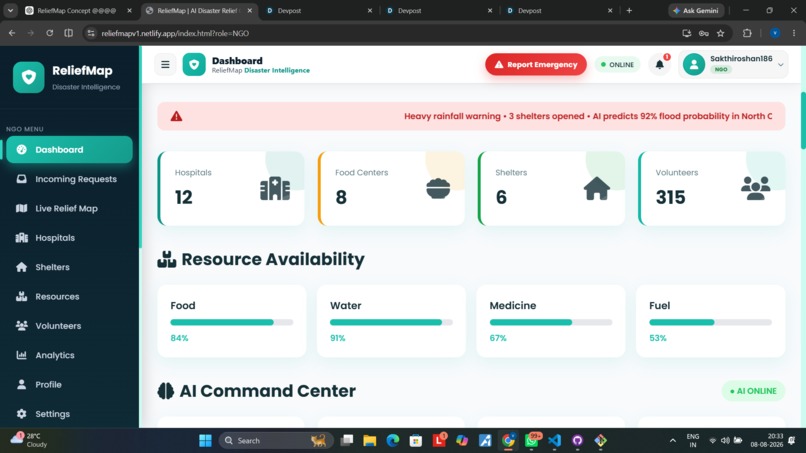Screen dimensions: 806x453
Task: Go back with the browser back arrow
Action: point(12,33)
